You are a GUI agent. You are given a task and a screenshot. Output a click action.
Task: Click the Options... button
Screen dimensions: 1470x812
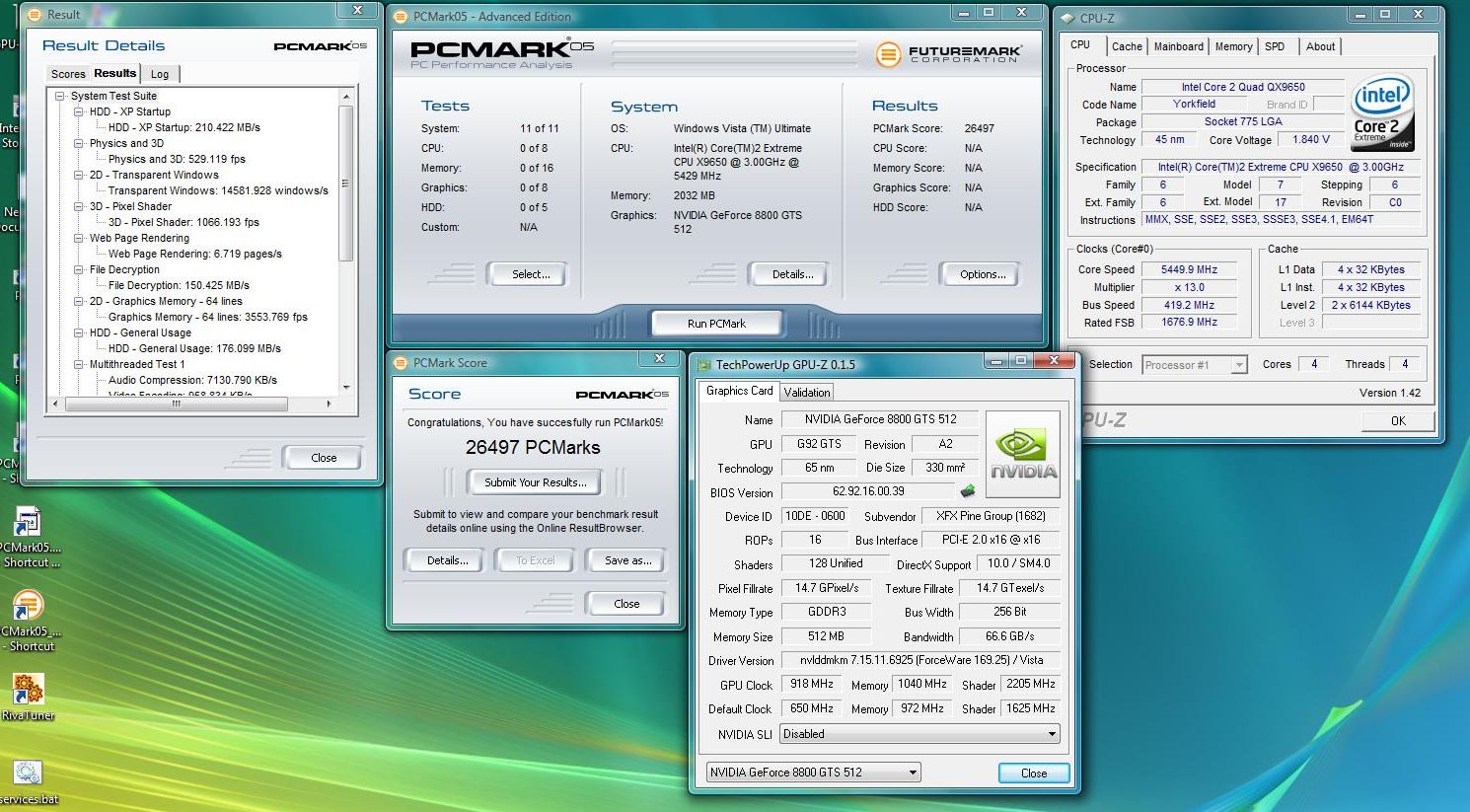[983, 274]
